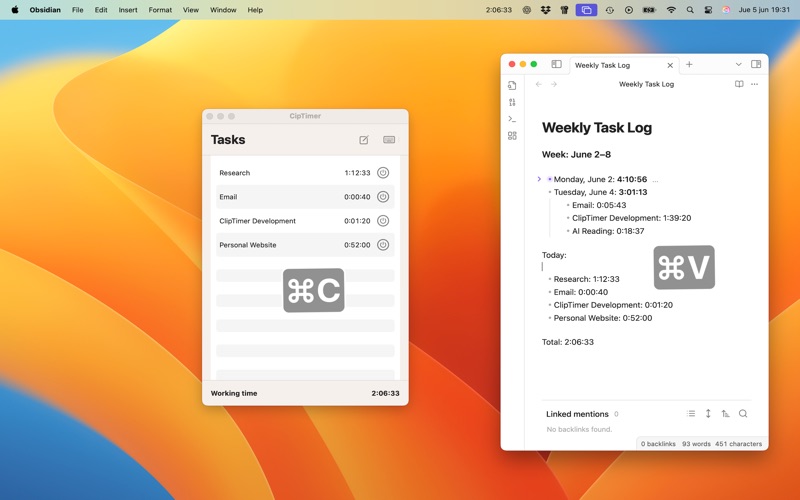Navigate forward in Obsidian note history

point(554,84)
